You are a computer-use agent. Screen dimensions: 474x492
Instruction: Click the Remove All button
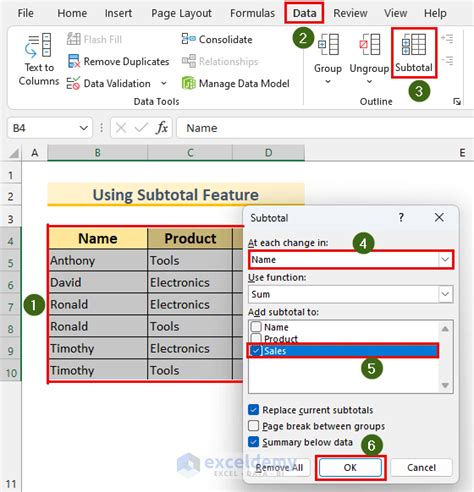tap(279, 467)
